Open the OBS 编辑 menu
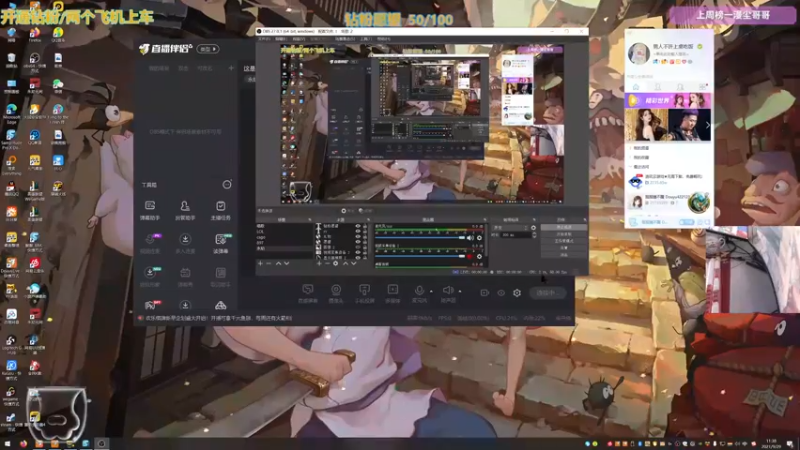The image size is (800, 450). click(281, 39)
